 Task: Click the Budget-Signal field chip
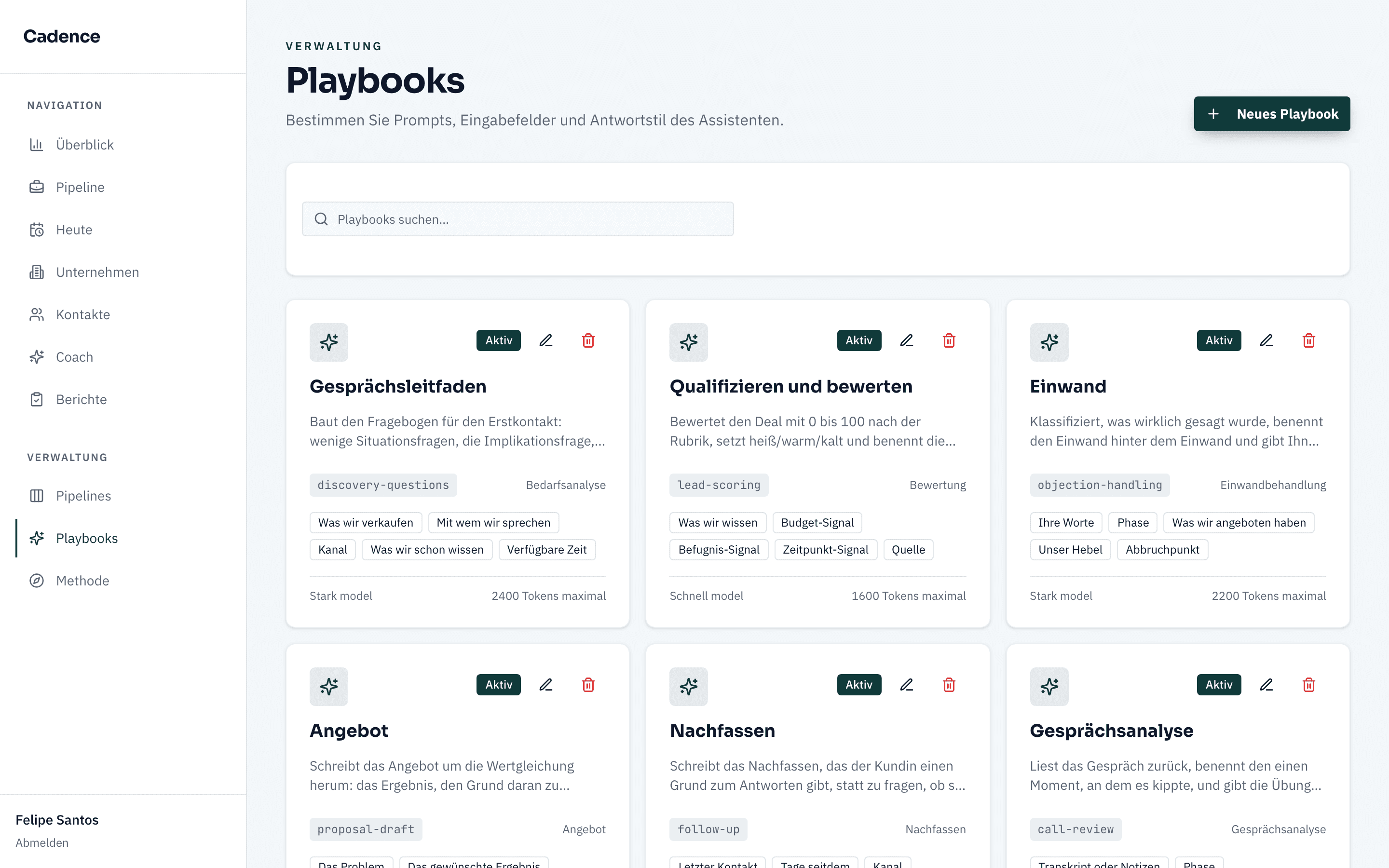[817, 523]
